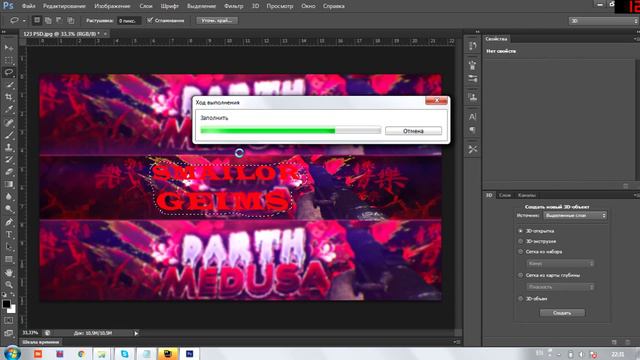Click the Уточн. край refine edge button
The image size is (640, 360).
click(217, 20)
